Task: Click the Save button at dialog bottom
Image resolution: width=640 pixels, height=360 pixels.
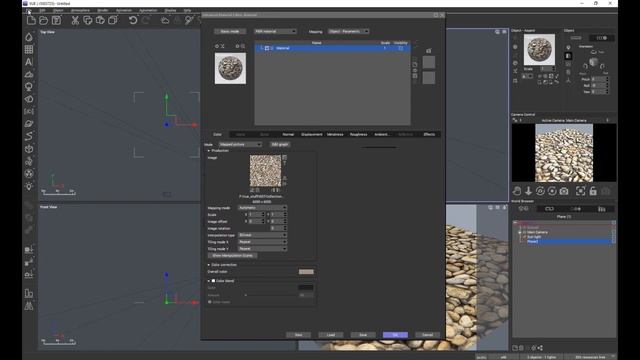Action: coord(363,335)
